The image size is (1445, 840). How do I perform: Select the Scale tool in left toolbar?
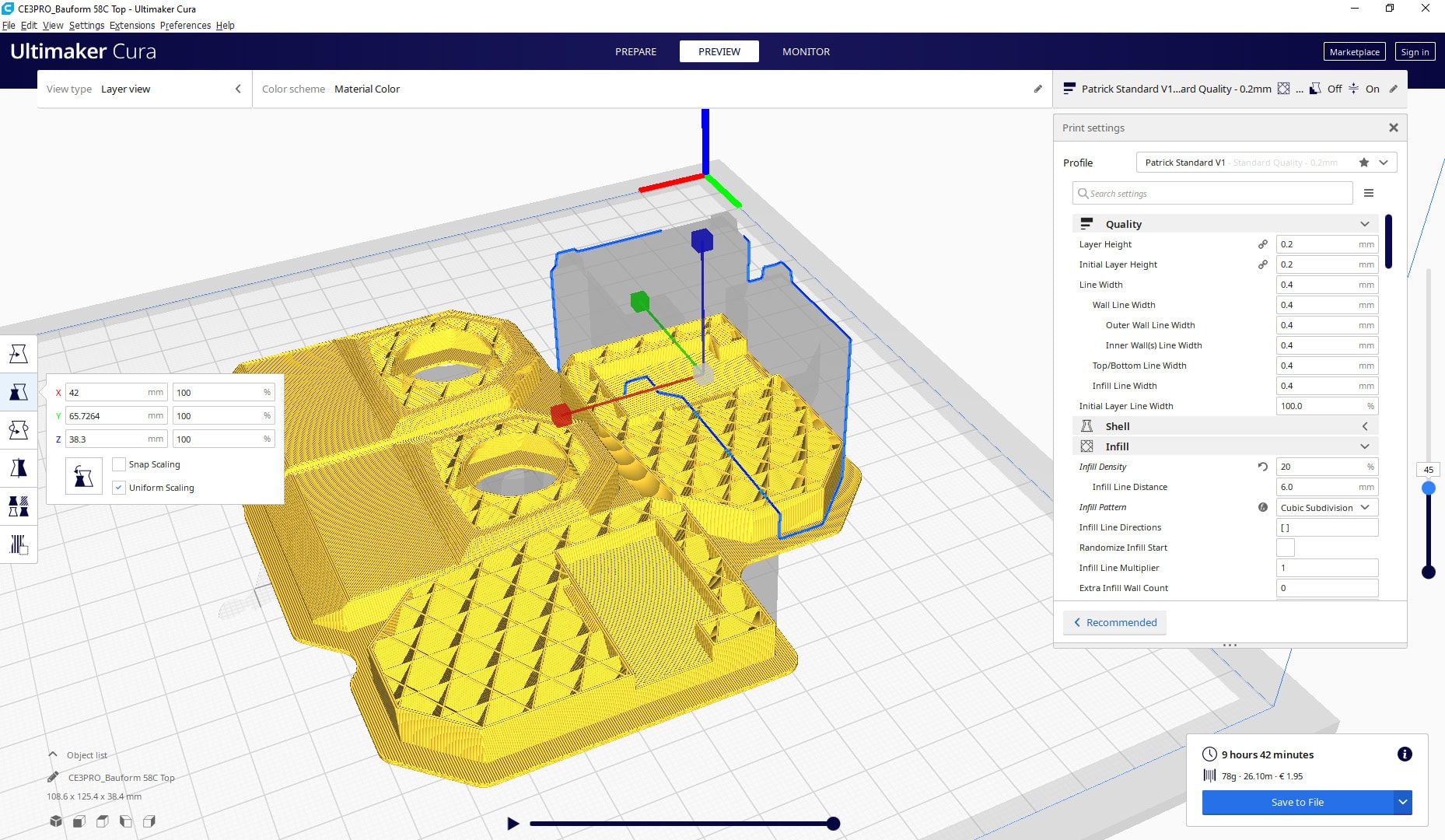pos(19,392)
